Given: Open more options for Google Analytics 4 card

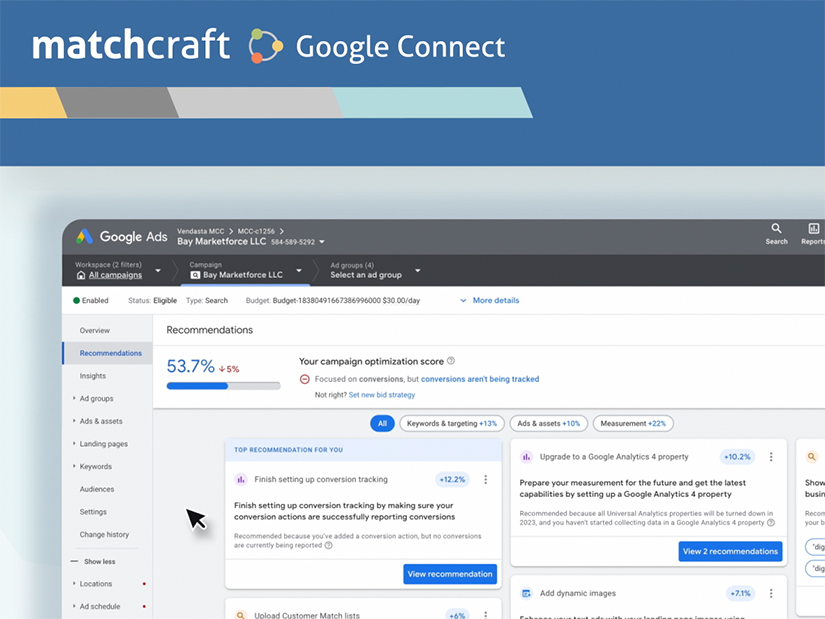Looking at the screenshot, I should pos(771,457).
